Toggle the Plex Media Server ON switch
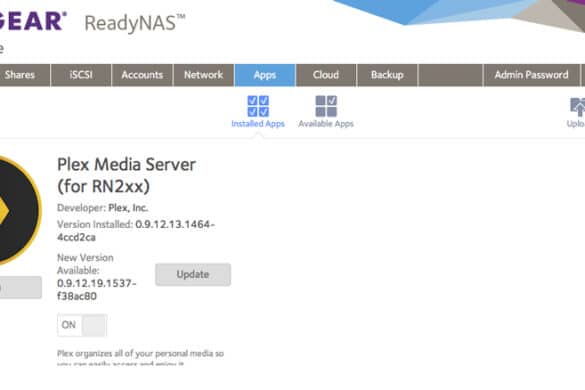585x390 pixels. 82,325
